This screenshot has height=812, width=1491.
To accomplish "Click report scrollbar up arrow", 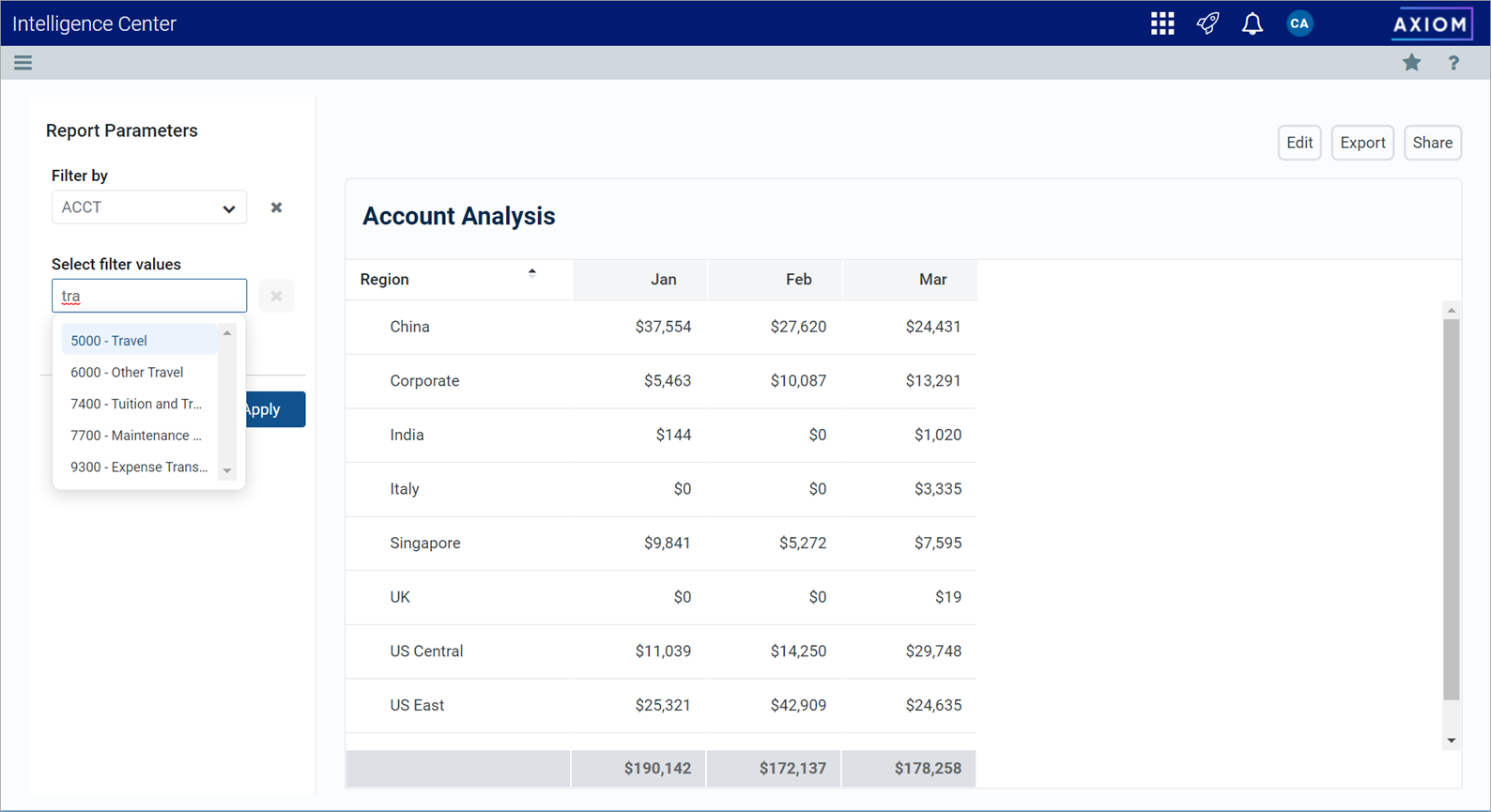I will click(1452, 310).
